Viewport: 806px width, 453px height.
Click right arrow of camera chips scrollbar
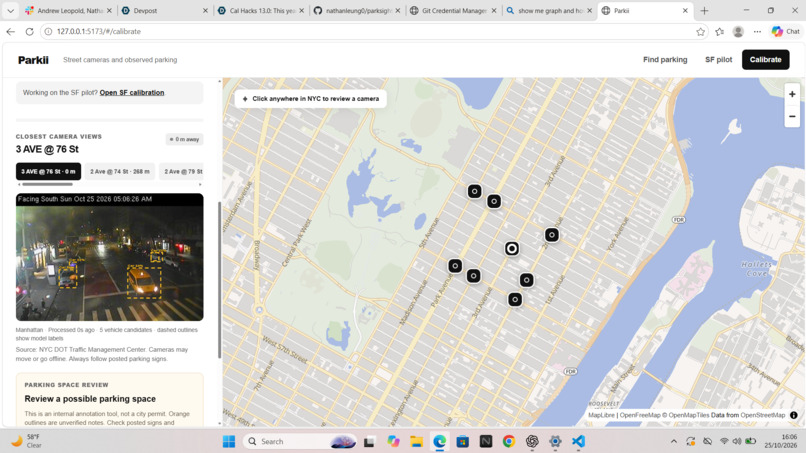coord(200,184)
